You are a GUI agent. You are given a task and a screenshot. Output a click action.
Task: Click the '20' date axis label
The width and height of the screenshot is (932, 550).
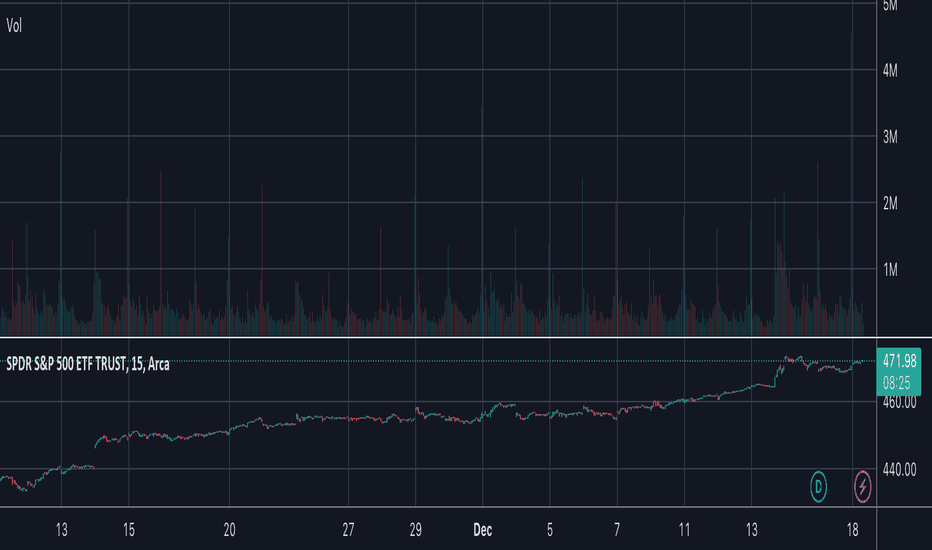coord(229,530)
